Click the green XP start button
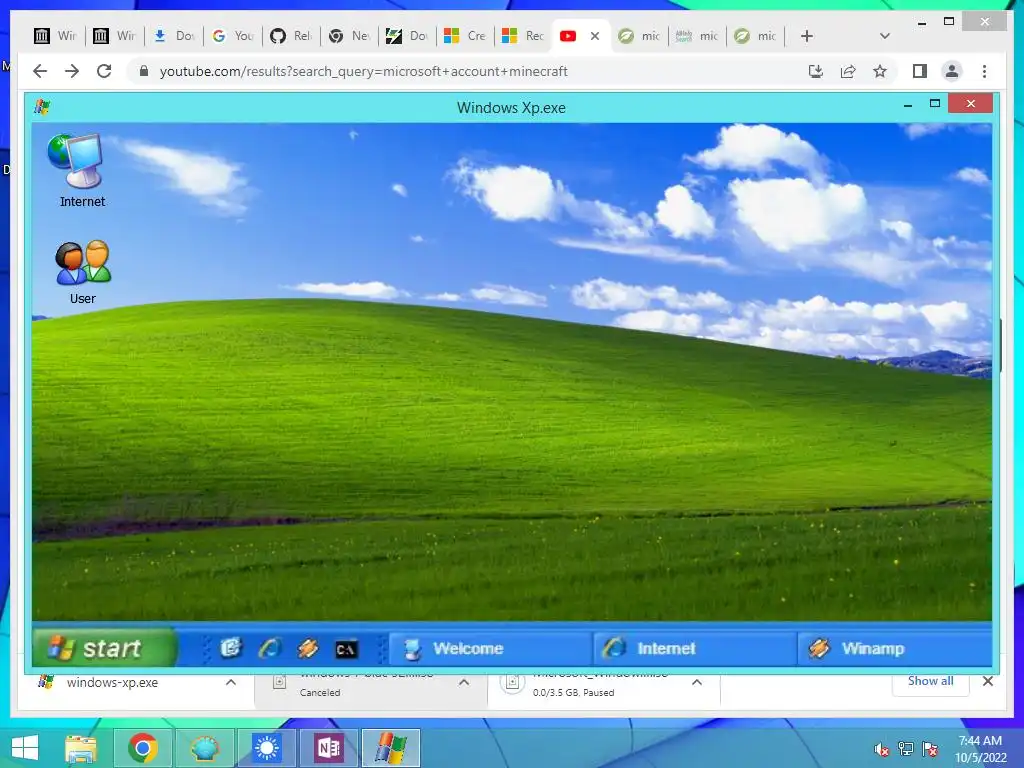This screenshot has height=768, width=1024. [x=104, y=648]
